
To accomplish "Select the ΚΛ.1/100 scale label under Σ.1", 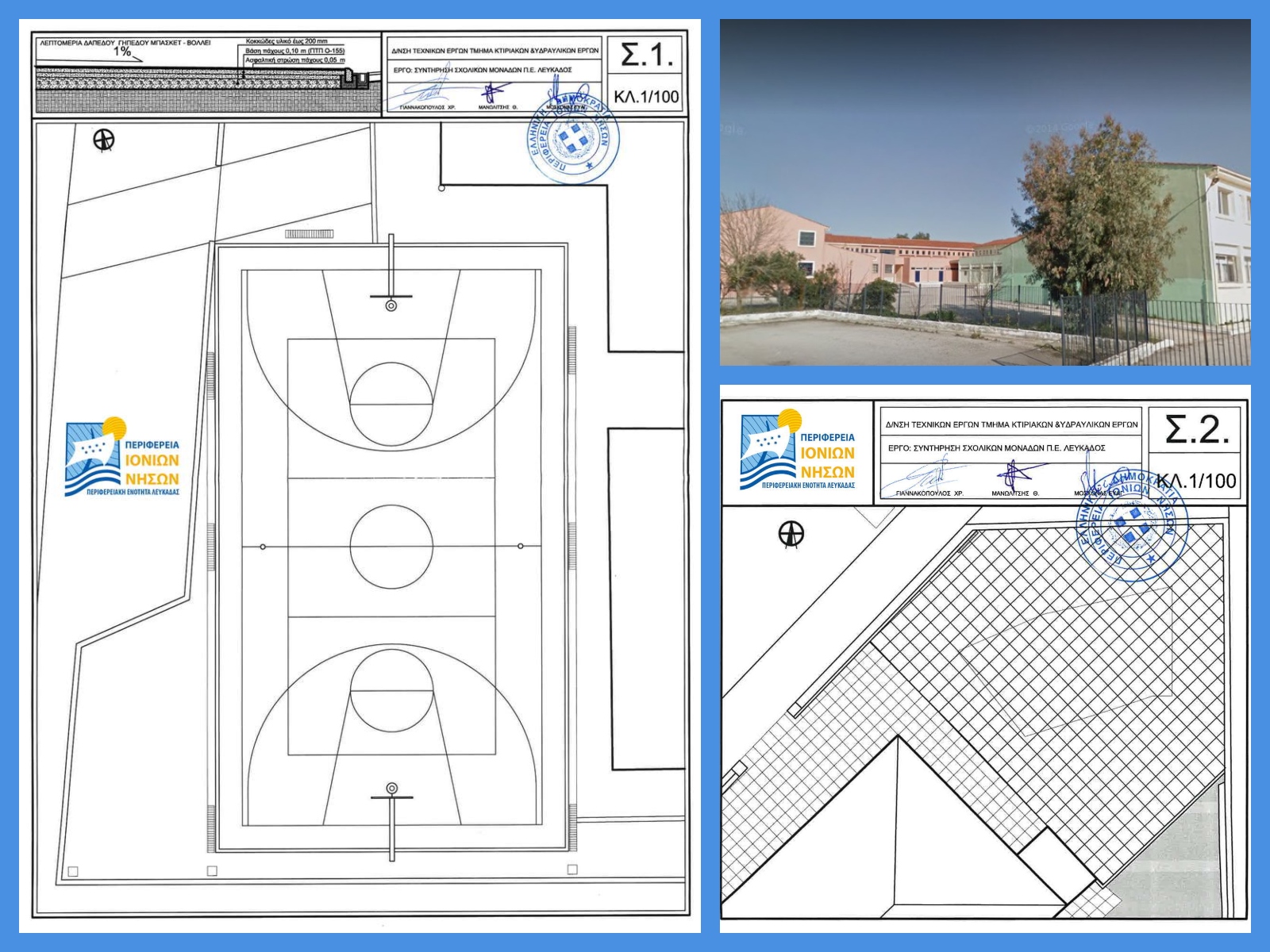I will [646, 97].
